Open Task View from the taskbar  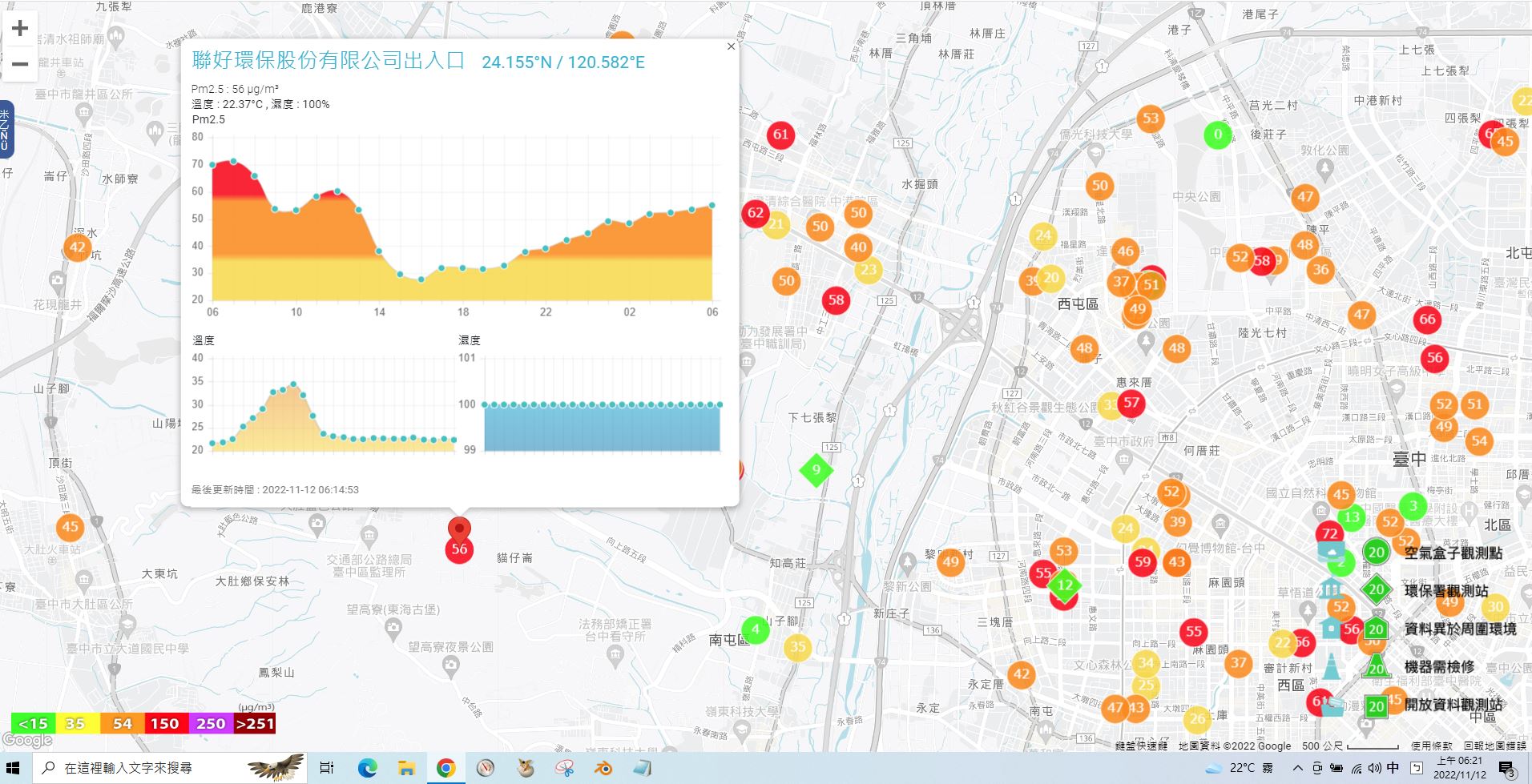click(327, 768)
